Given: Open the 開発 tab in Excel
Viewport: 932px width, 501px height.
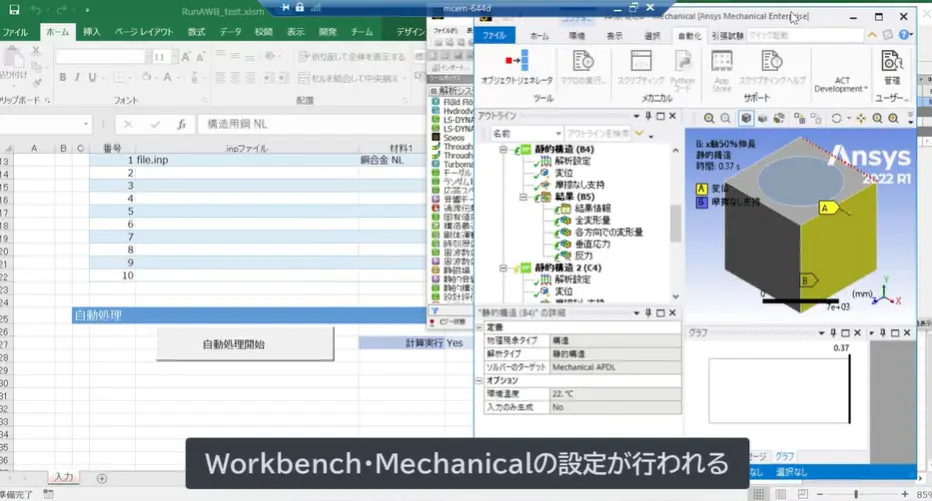Looking at the screenshot, I should click(x=328, y=32).
